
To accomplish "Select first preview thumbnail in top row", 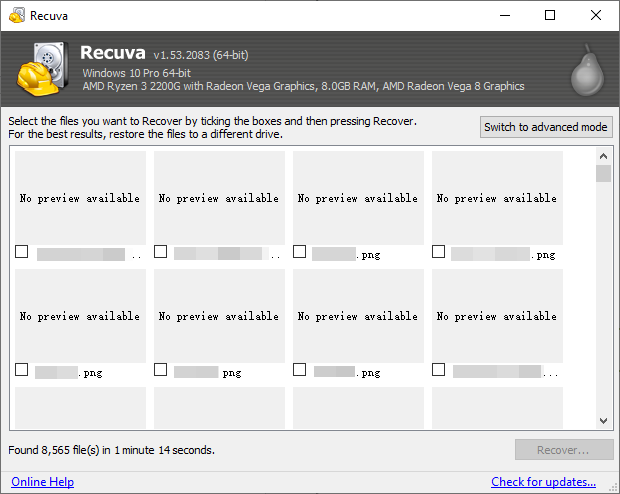I will pos(80,198).
